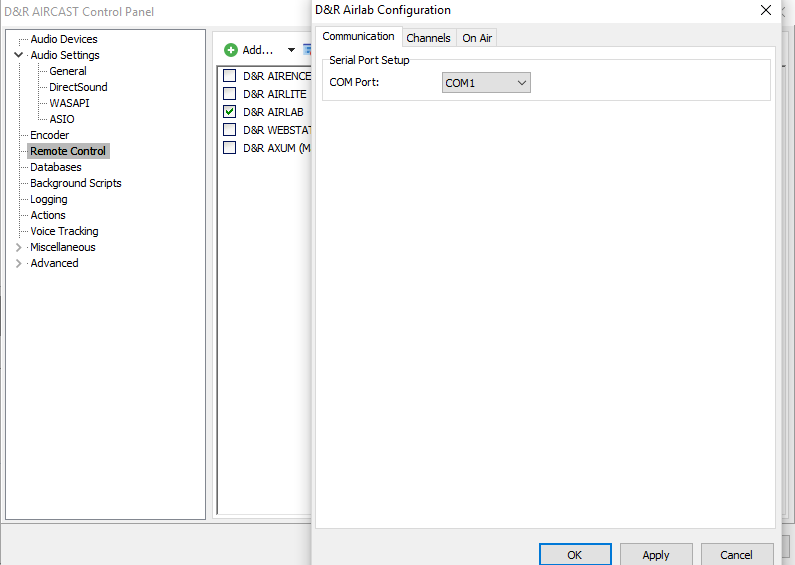Open the On Air tab

477,38
